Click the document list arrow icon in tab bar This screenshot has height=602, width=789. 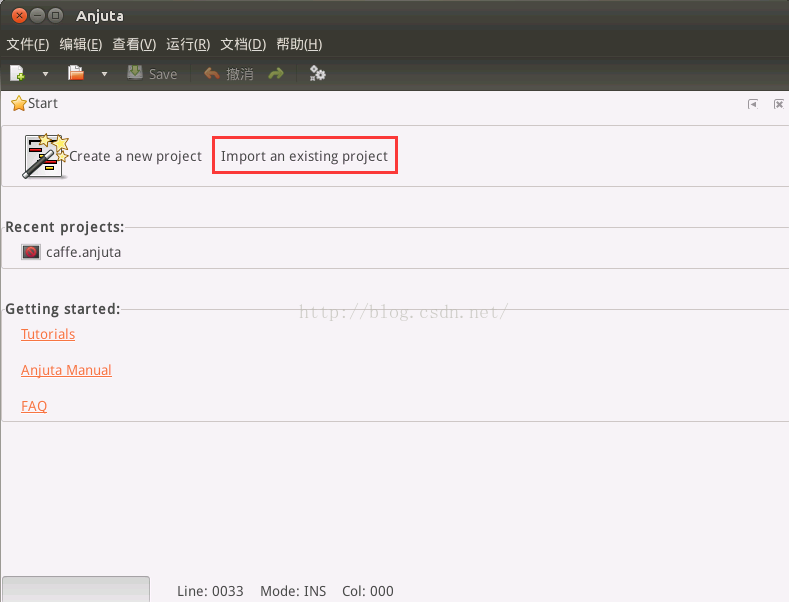pos(753,104)
